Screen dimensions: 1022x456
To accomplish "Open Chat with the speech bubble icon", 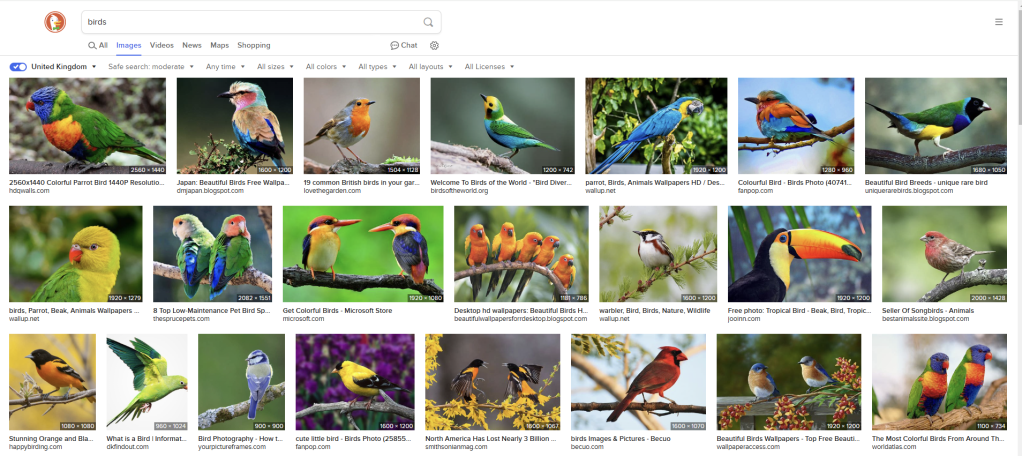I will point(404,45).
